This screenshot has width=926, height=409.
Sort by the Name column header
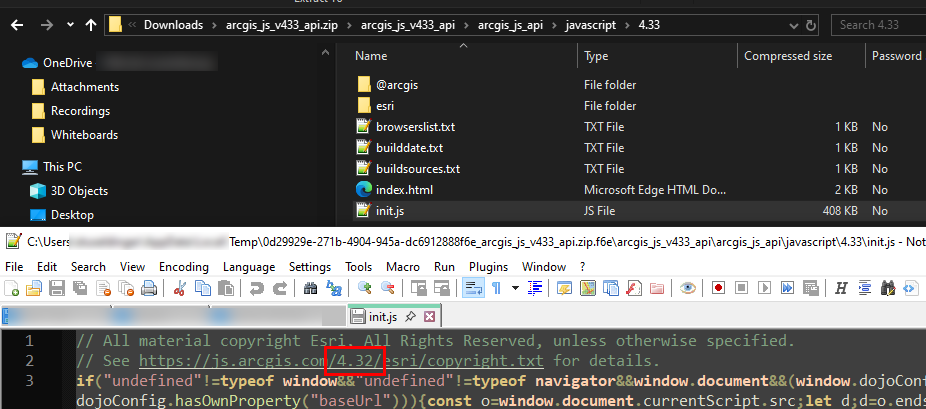tap(371, 56)
